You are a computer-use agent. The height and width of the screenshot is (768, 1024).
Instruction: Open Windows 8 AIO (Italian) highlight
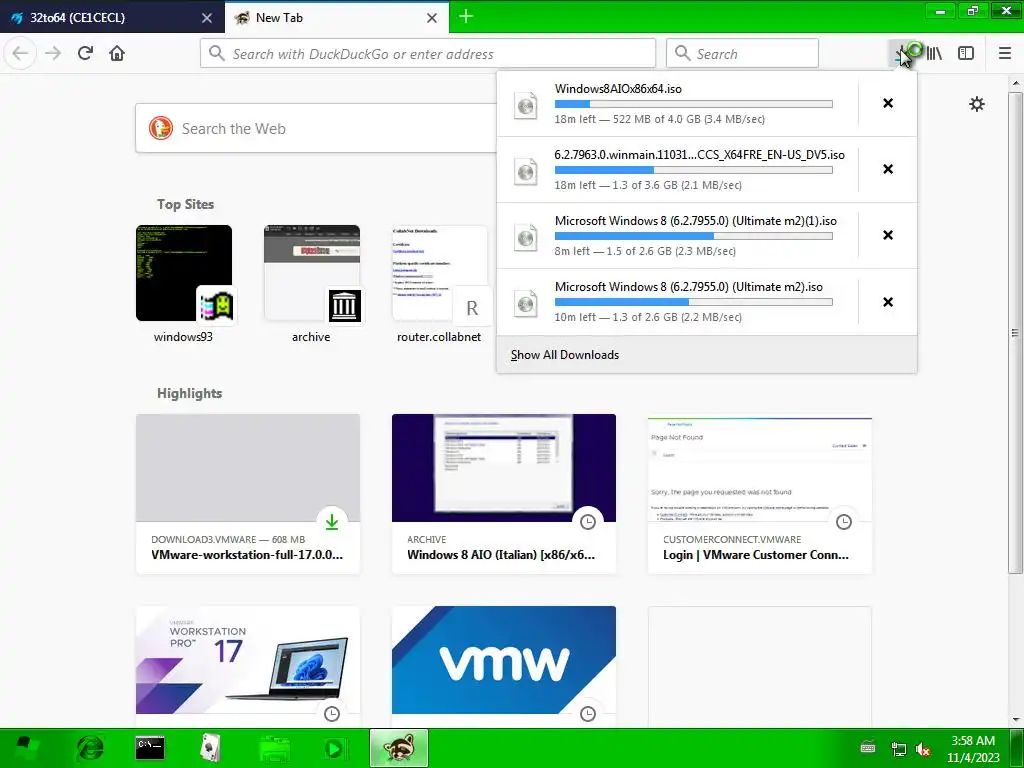pyautogui.click(x=504, y=494)
